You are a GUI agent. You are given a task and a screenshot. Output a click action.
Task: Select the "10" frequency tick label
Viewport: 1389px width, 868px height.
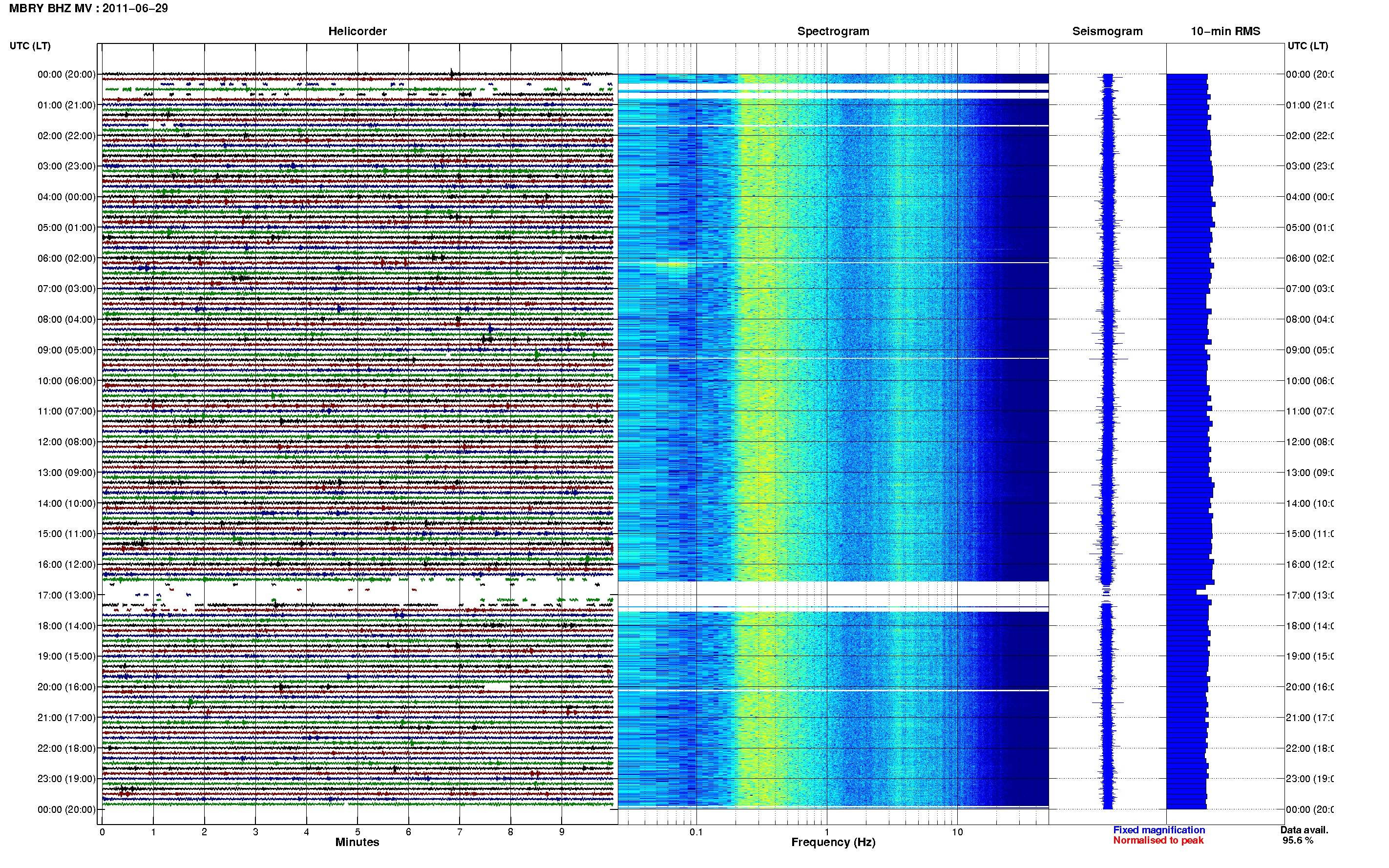tap(957, 832)
